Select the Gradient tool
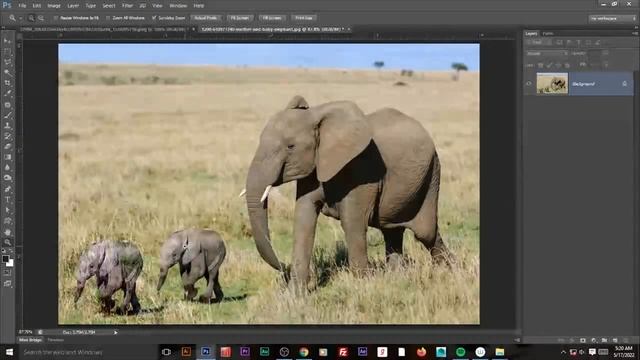Image resolution: width=640 pixels, height=360 pixels. [x=7, y=158]
